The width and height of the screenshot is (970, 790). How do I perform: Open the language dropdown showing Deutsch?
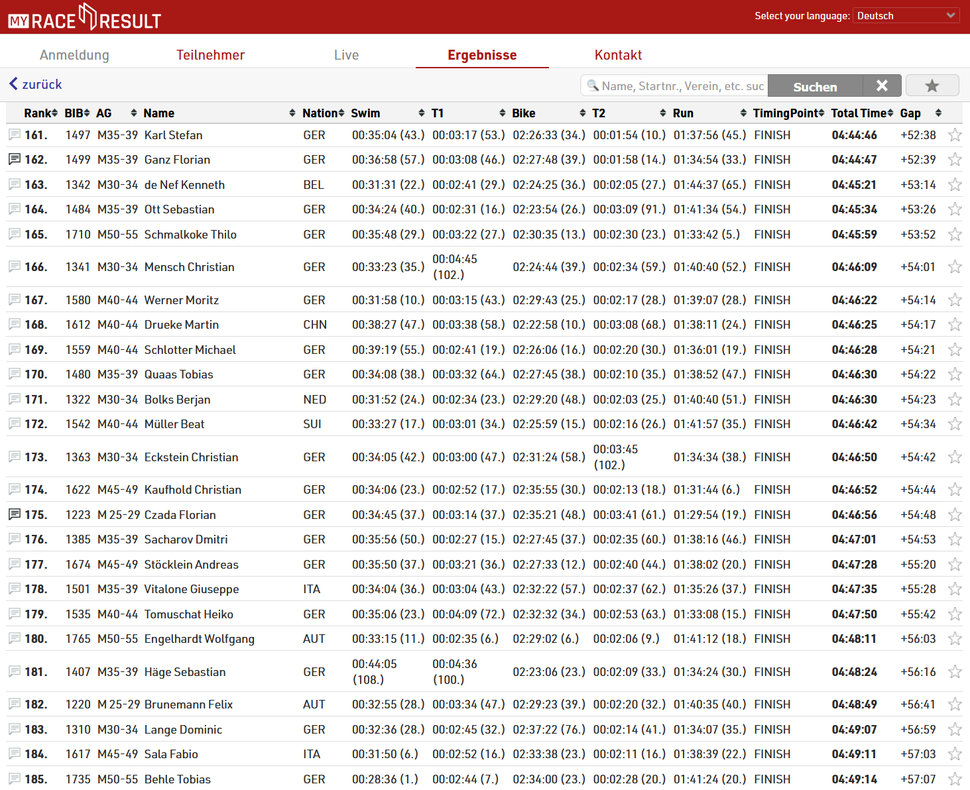pyautogui.click(x=907, y=15)
